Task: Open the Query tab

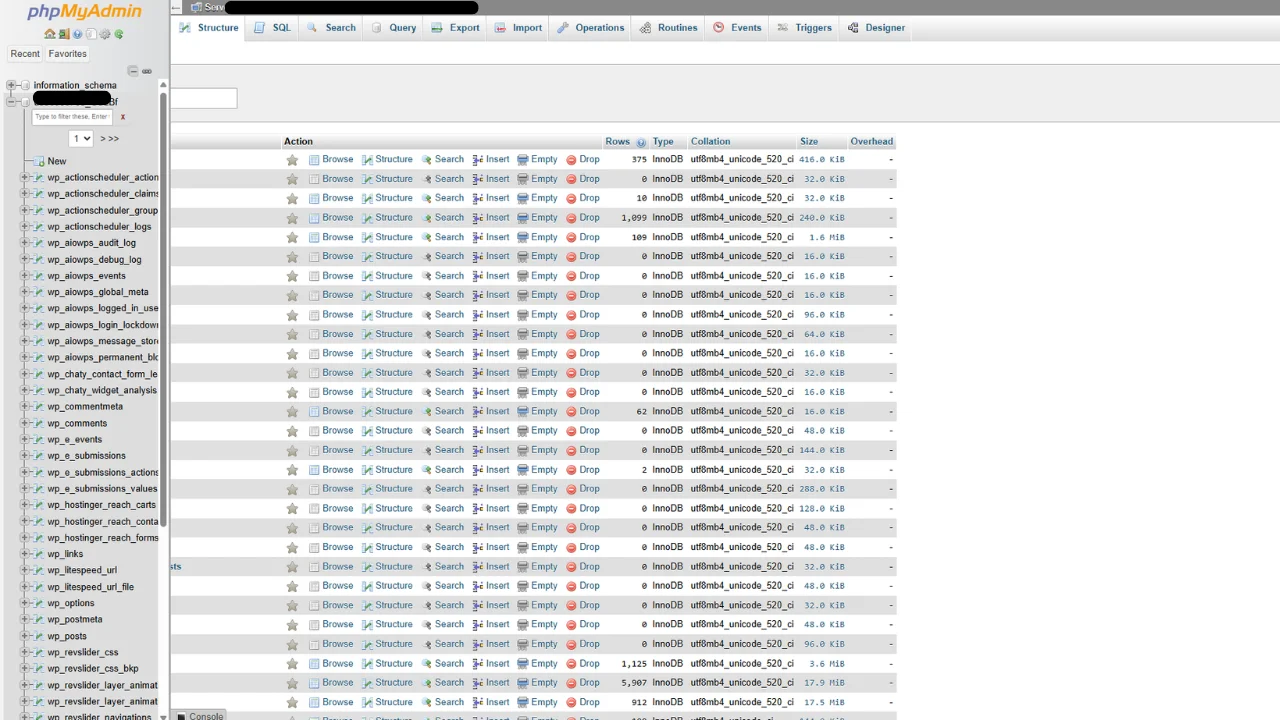Action: click(393, 28)
